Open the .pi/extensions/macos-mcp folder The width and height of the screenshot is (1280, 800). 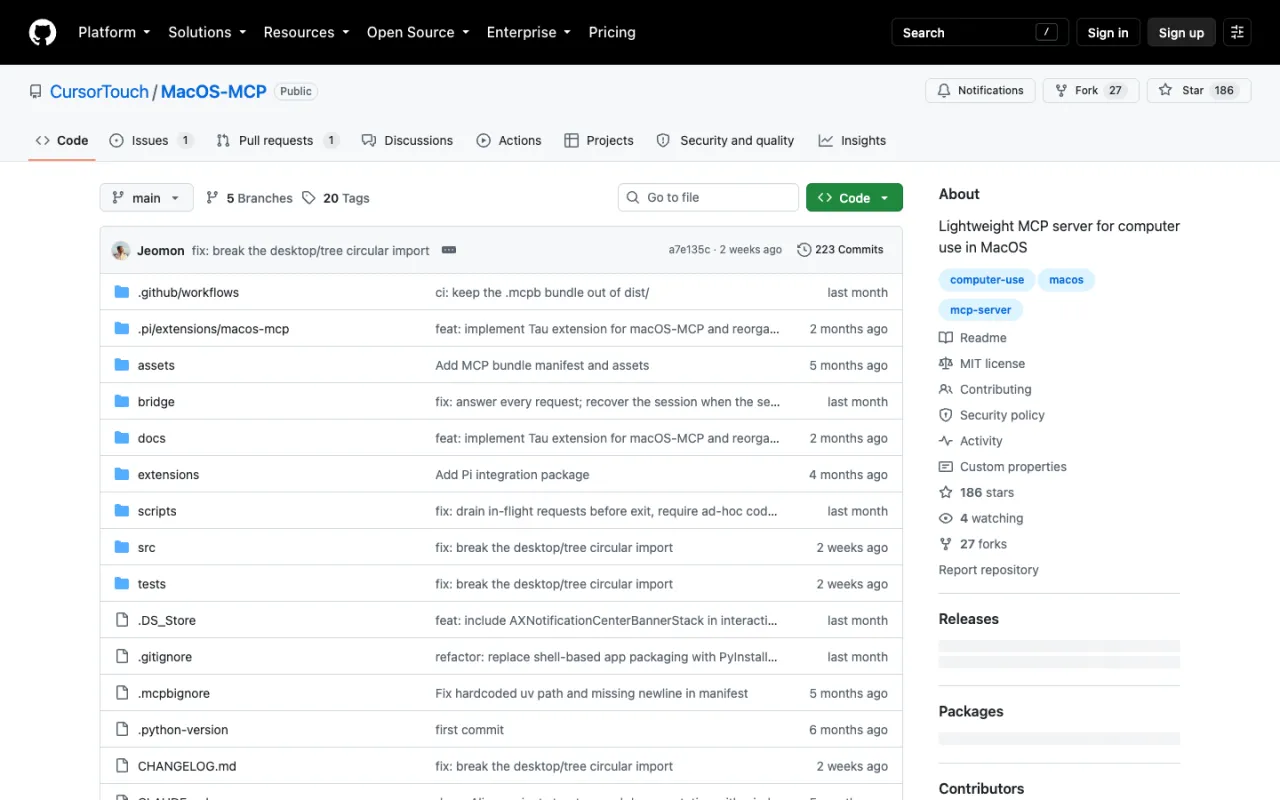click(213, 329)
